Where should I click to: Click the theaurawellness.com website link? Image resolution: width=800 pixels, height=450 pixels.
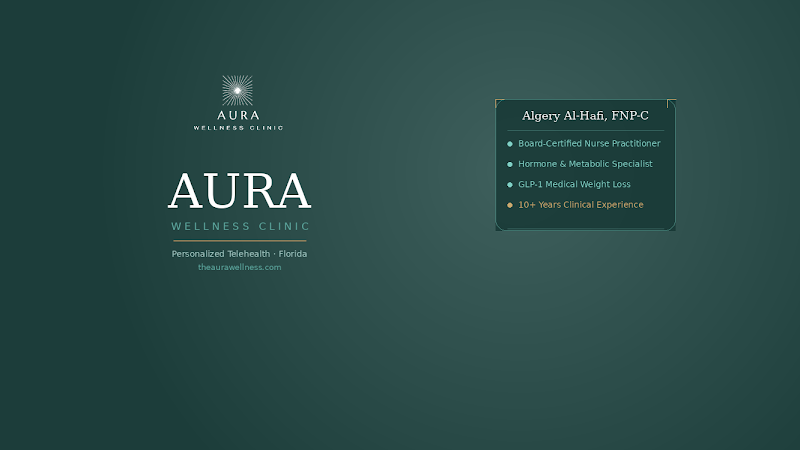239,267
